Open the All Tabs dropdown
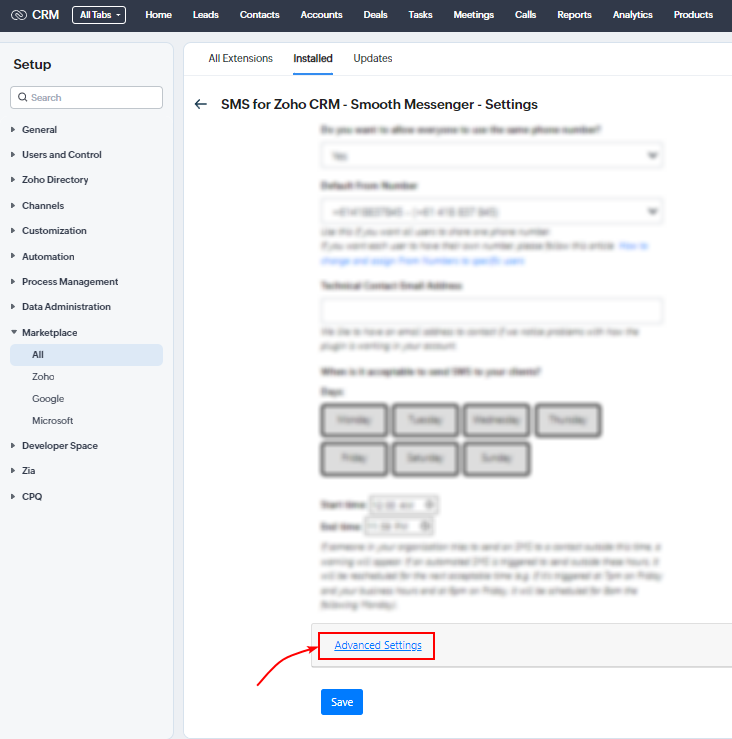Screen dimensions: 732x739 (98, 15)
